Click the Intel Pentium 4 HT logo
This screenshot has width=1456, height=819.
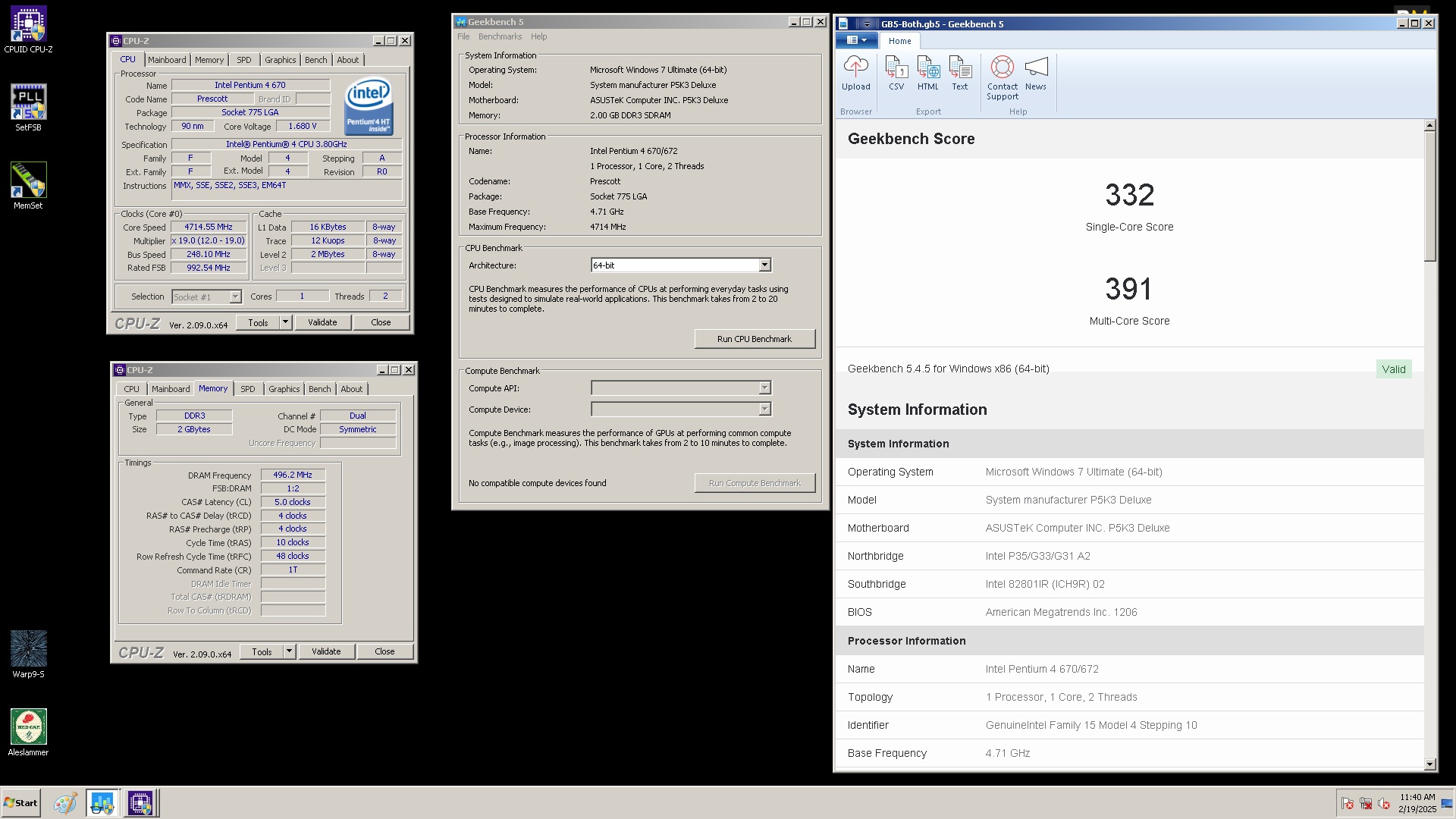tap(369, 107)
